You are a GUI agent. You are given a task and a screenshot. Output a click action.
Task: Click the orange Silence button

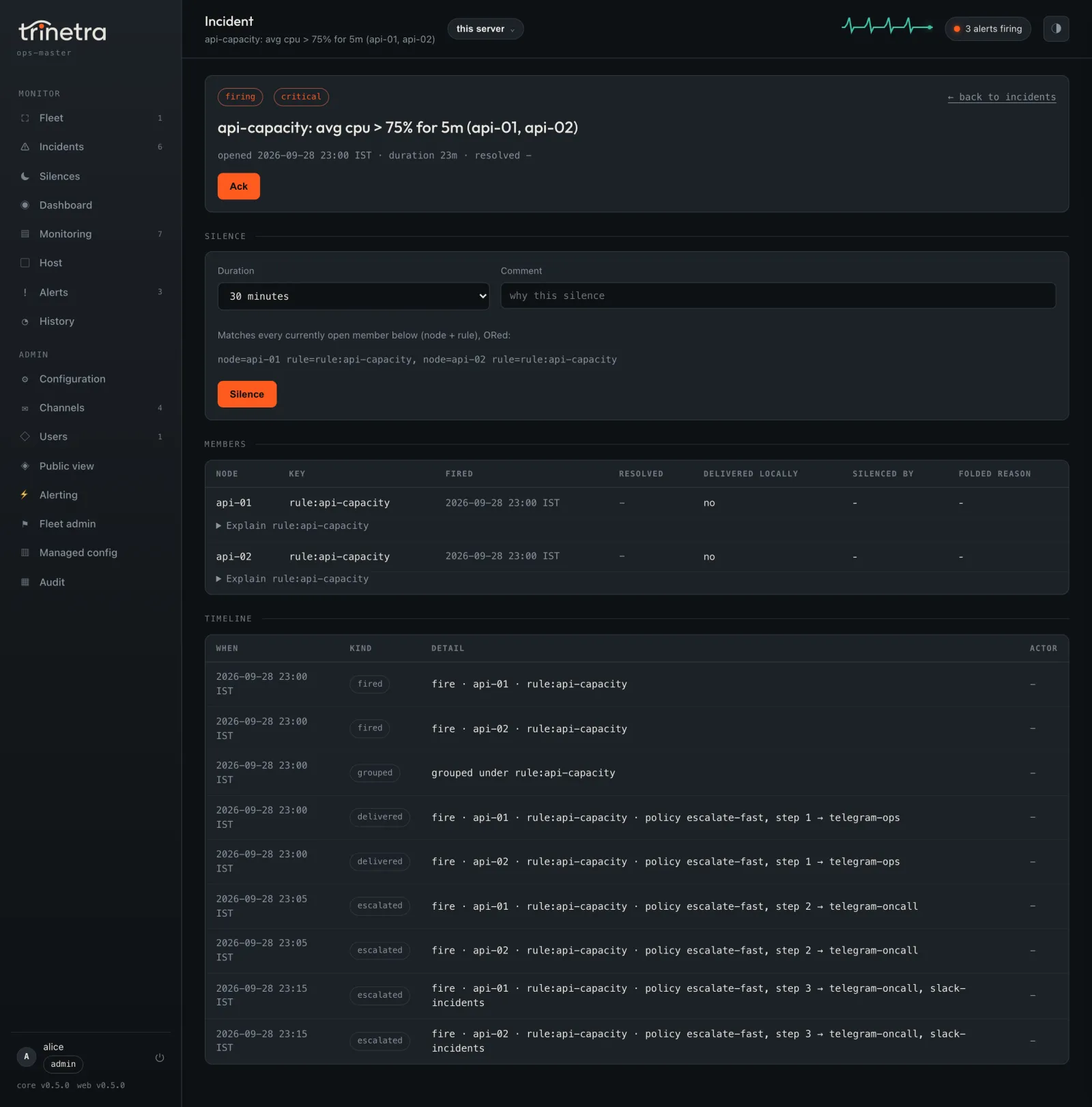[247, 394]
